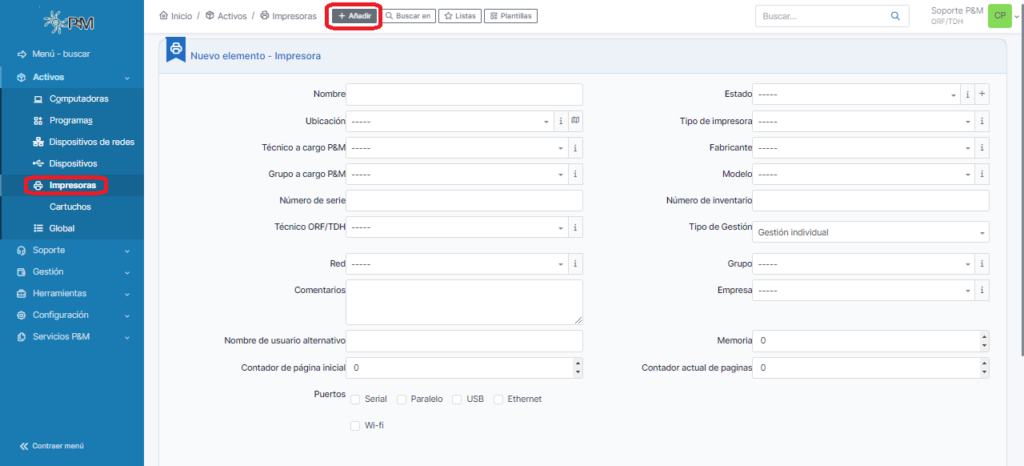Click the info icon beside Fabricante
1024x466 pixels.
(x=982, y=148)
